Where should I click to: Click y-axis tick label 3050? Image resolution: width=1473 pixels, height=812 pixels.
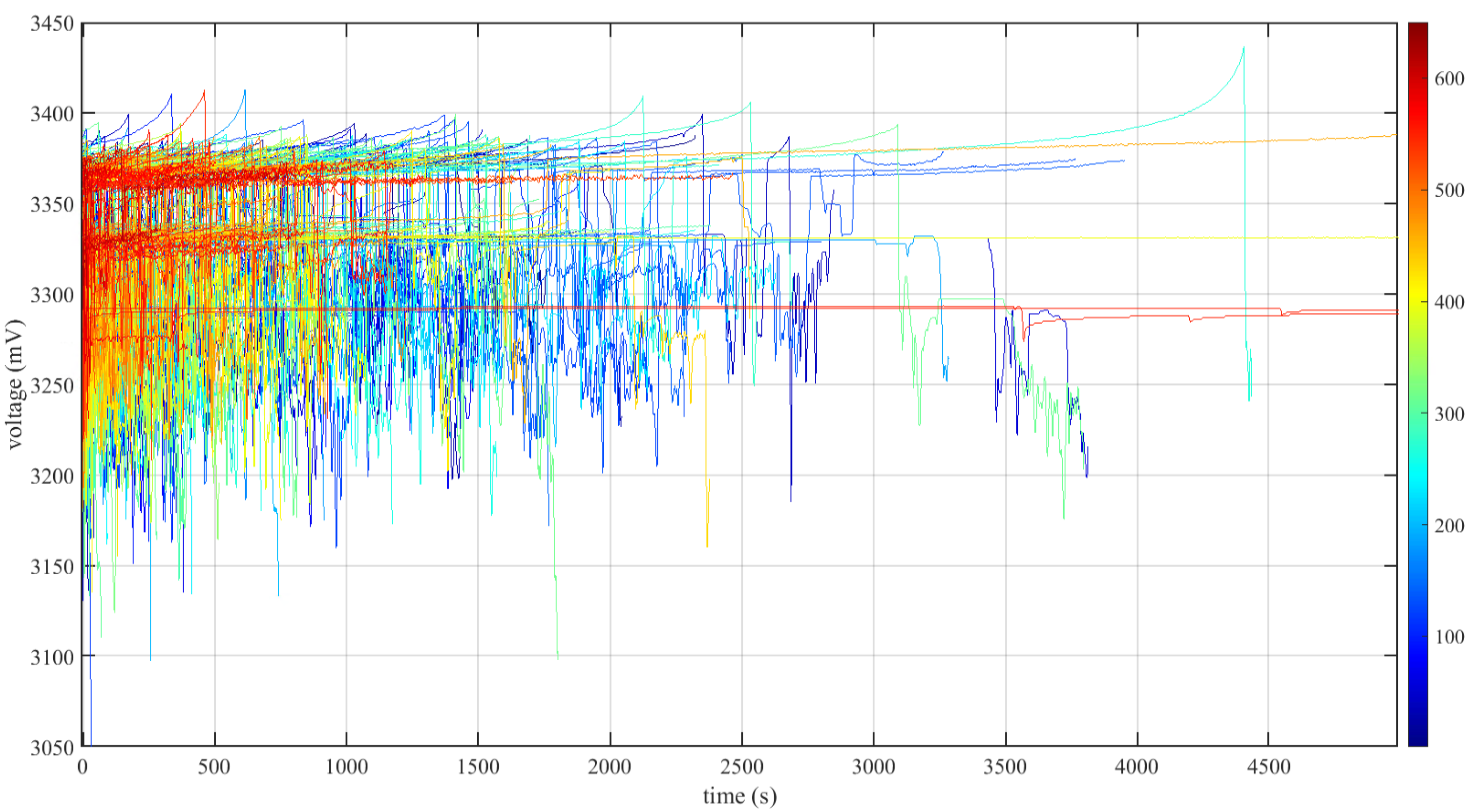coord(52,748)
